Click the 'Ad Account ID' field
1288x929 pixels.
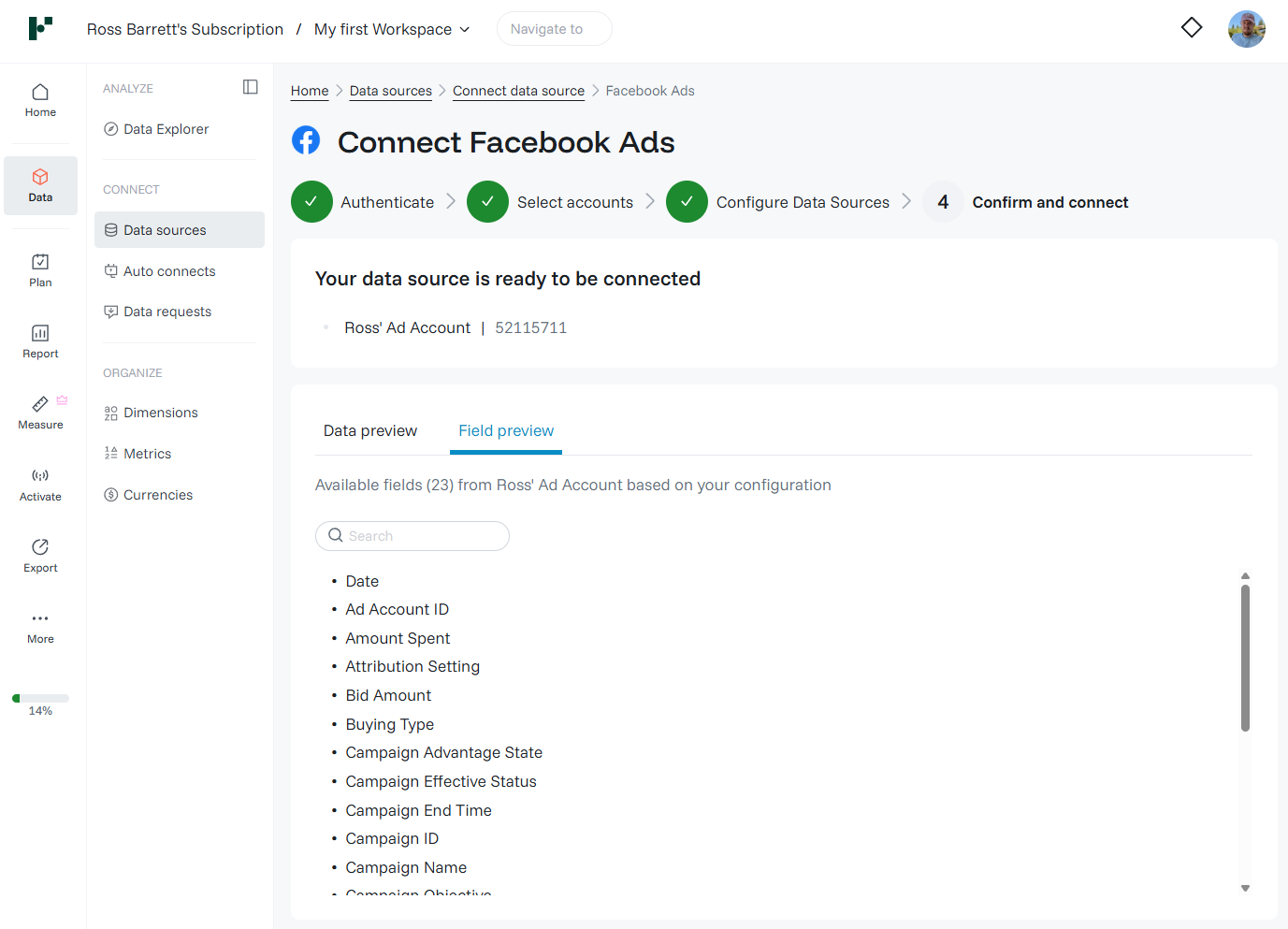(x=397, y=609)
